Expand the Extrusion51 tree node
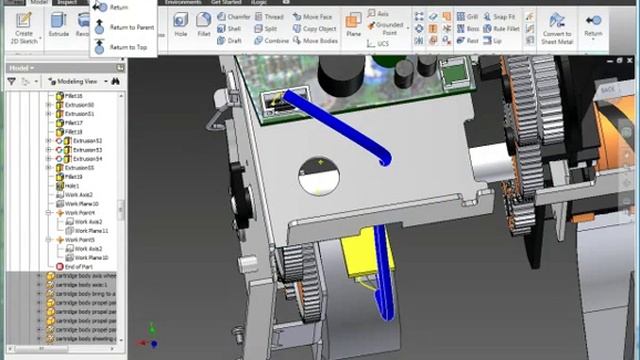This screenshot has width=640, height=360. click(49, 114)
